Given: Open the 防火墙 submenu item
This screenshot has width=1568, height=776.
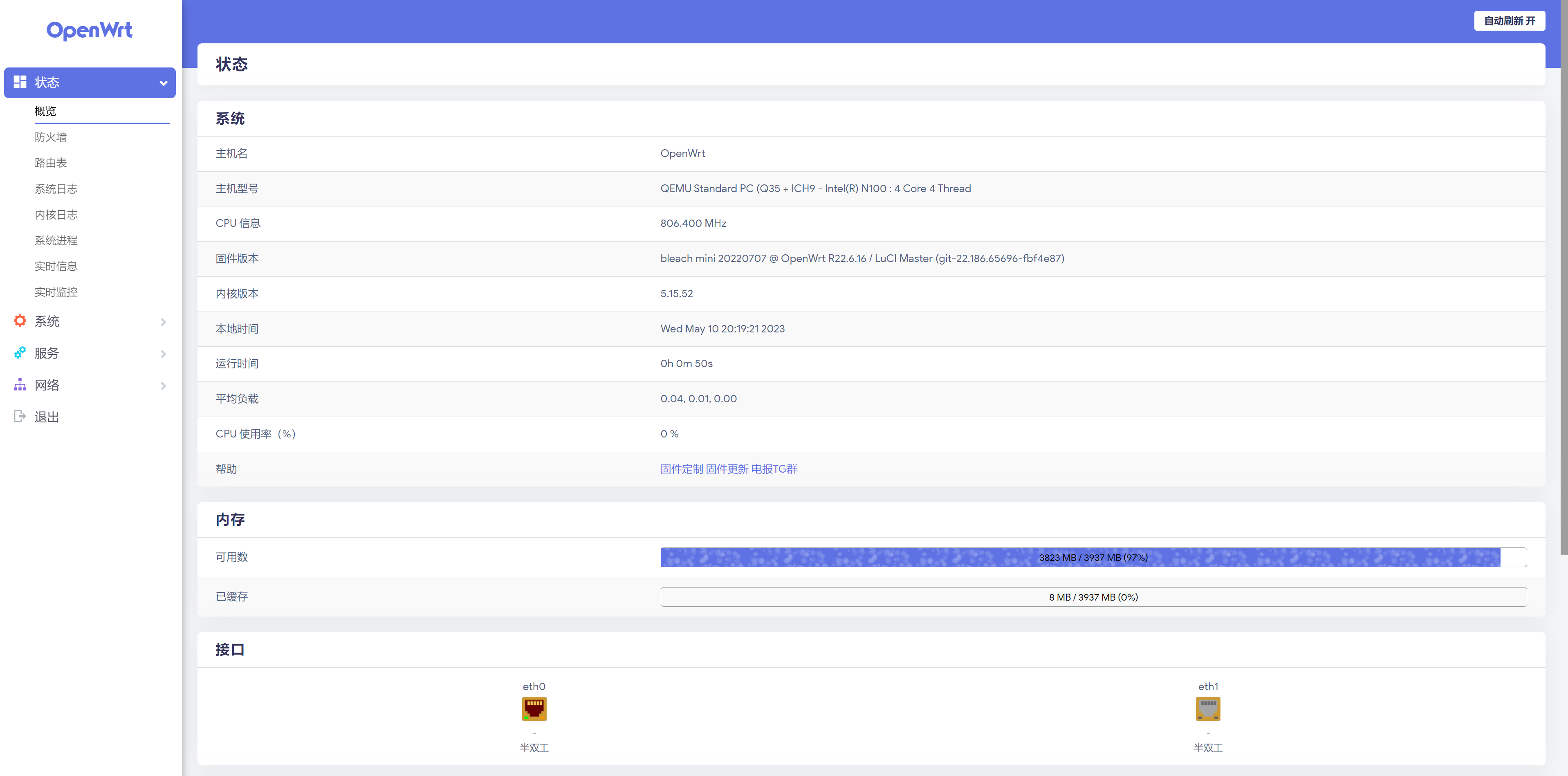Looking at the screenshot, I should tap(51, 137).
